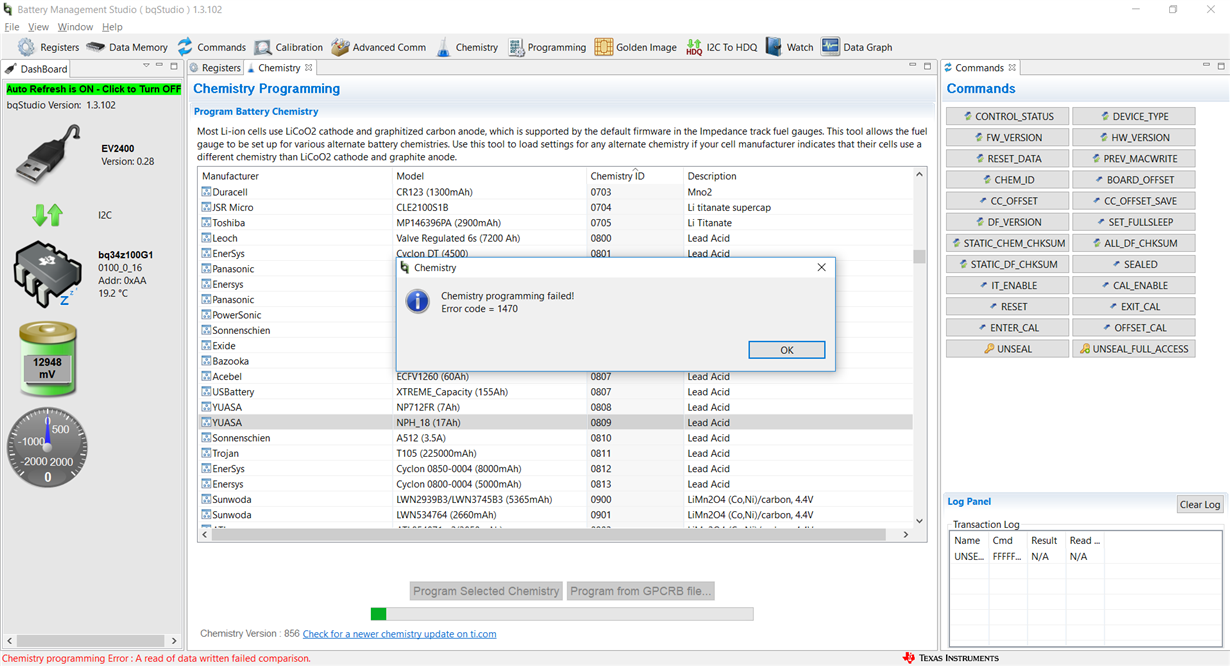The width and height of the screenshot is (1230, 666).
Task: Send the IT_ENABLE command
Action: tap(1007, 285)
